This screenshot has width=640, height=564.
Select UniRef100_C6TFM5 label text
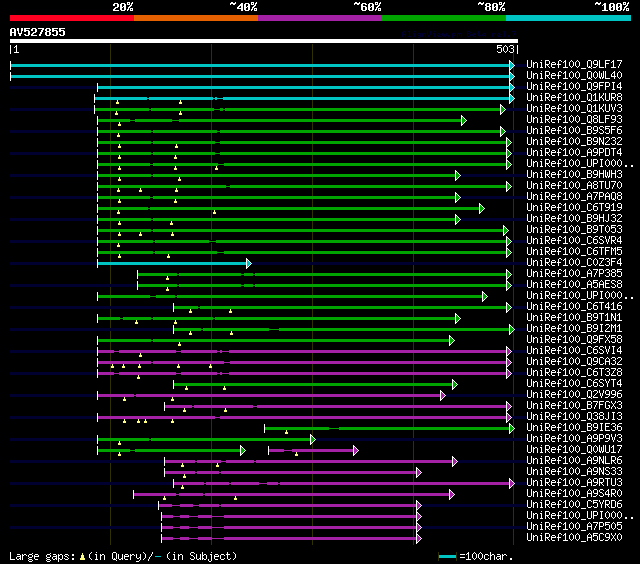tap(574, 252)
